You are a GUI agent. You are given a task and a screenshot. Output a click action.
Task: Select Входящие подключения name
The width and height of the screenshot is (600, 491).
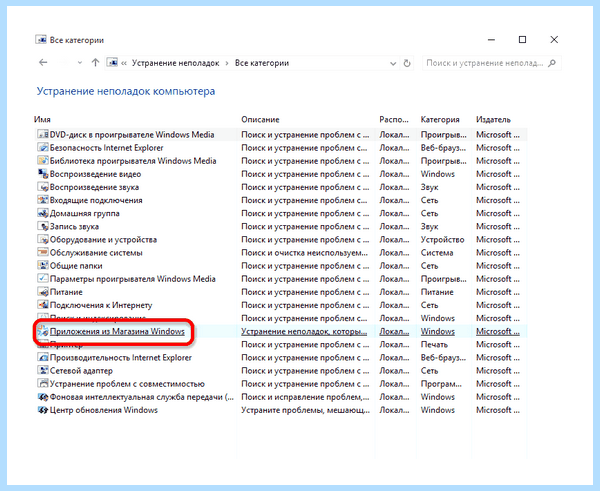[x=96, y=200]
